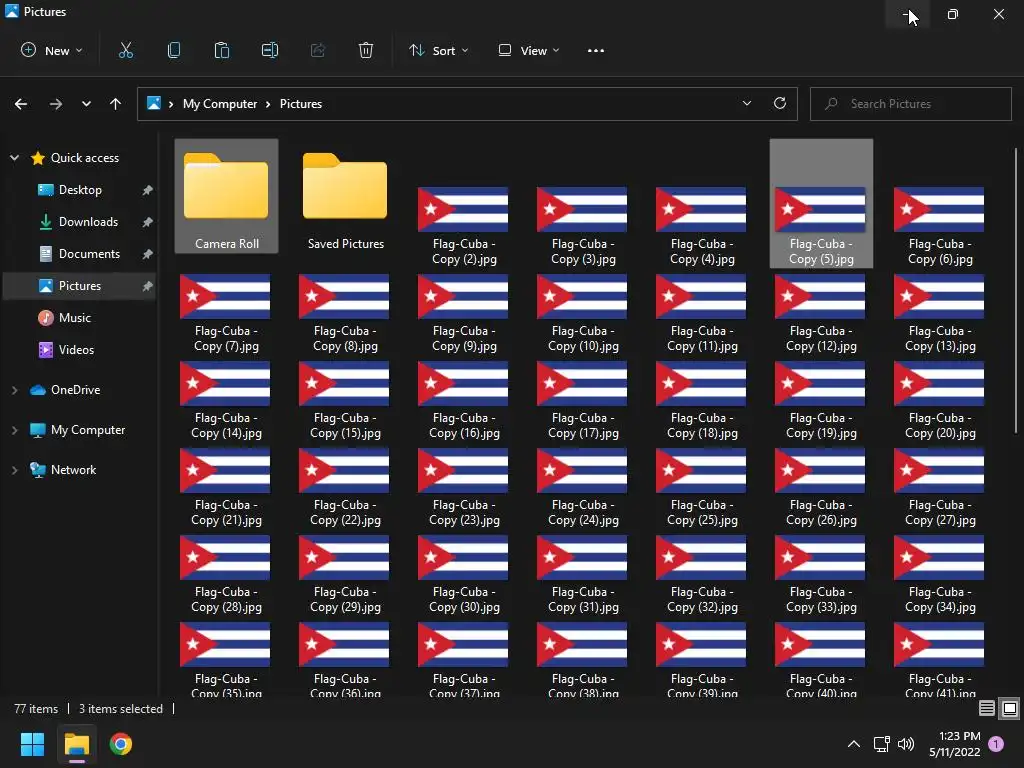Click Pictures in the address breadcrumb

(300, 104)
